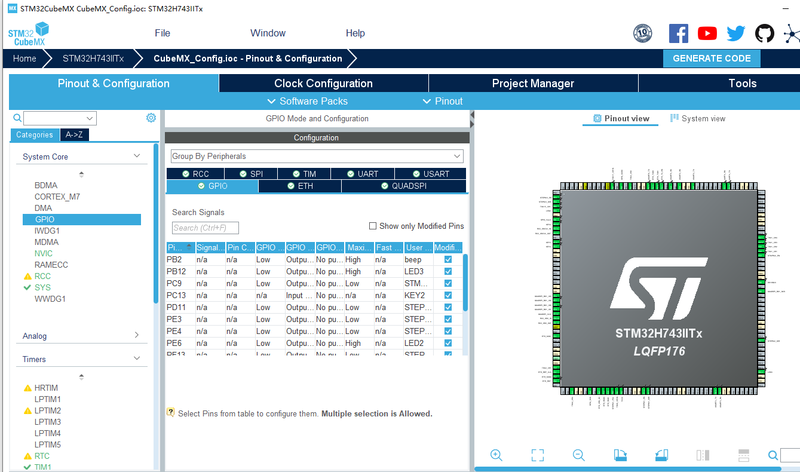Open the YouTube link icon

pyautogui.click(x=707, y=34)
